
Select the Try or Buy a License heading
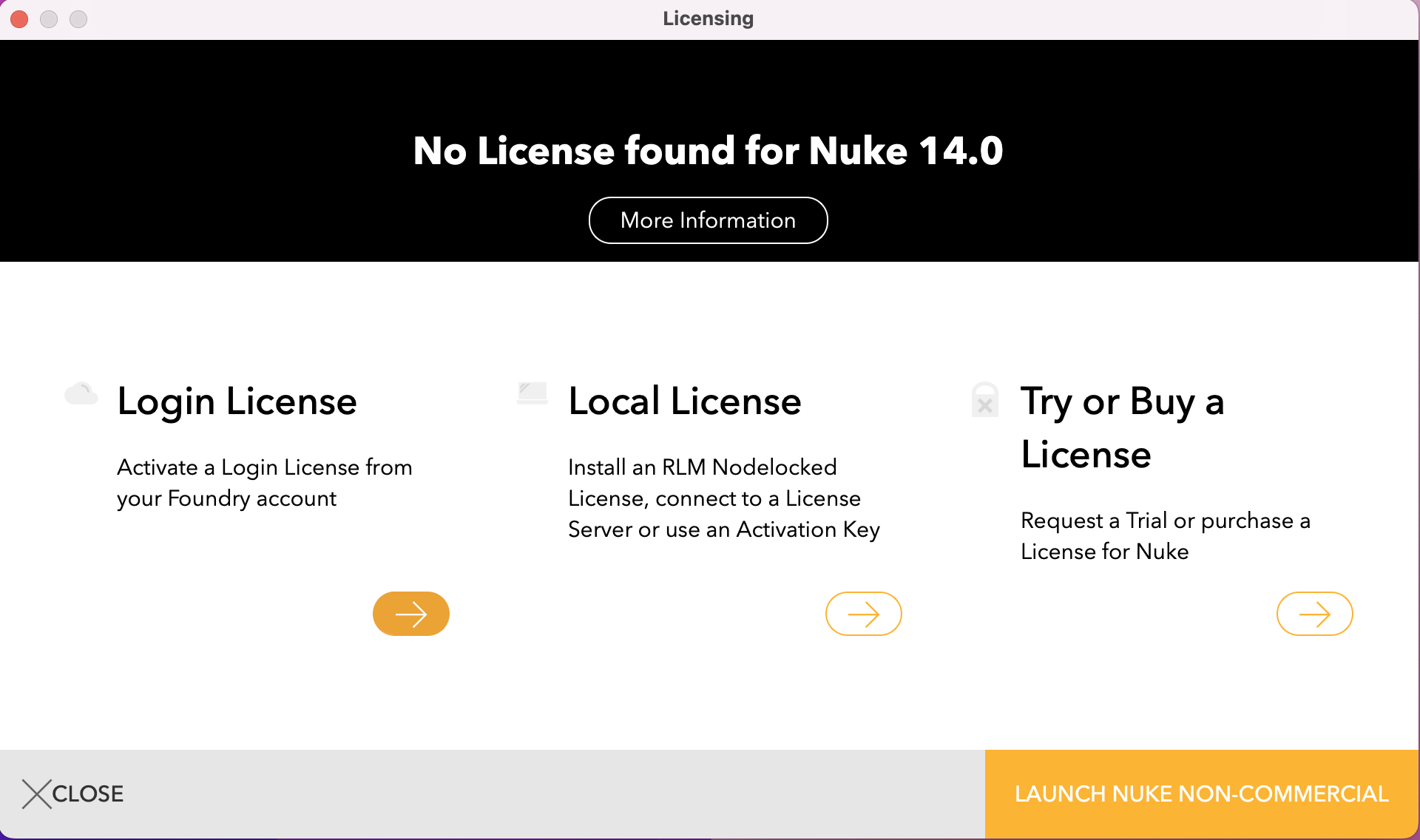click(1122, 427)
